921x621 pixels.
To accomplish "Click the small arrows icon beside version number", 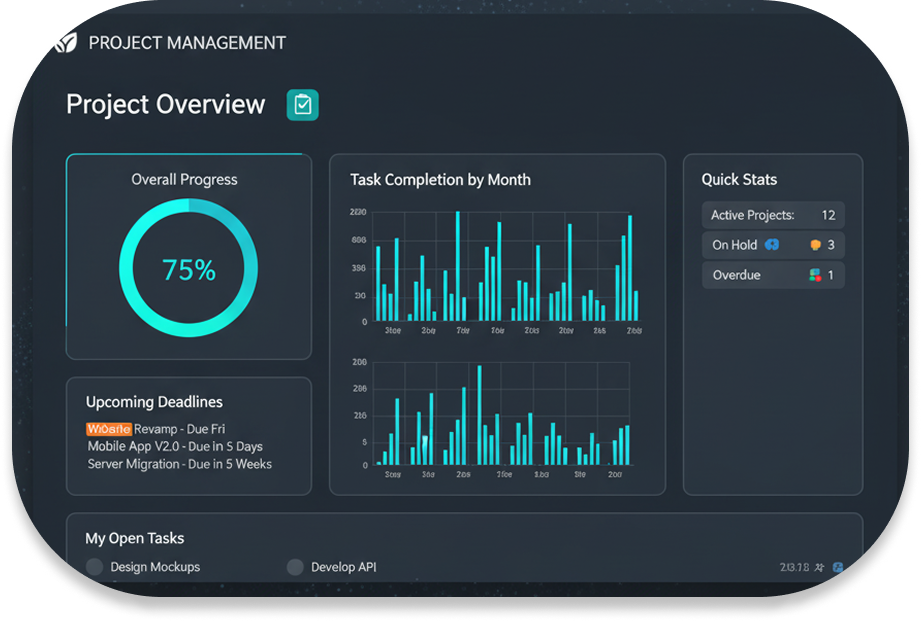I will coord(820,567).
